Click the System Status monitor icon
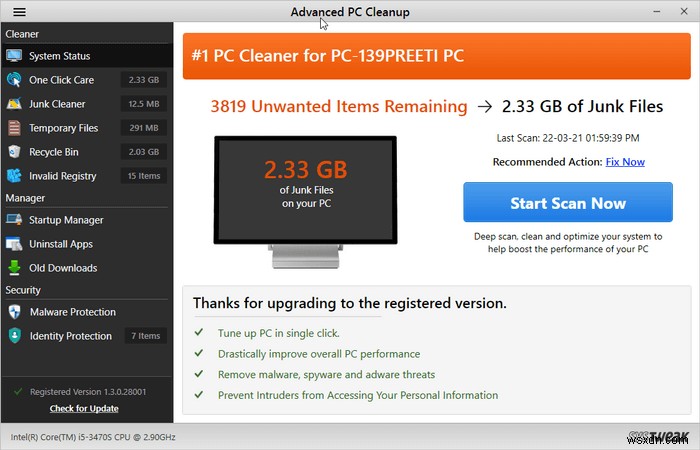 point(14,56)
